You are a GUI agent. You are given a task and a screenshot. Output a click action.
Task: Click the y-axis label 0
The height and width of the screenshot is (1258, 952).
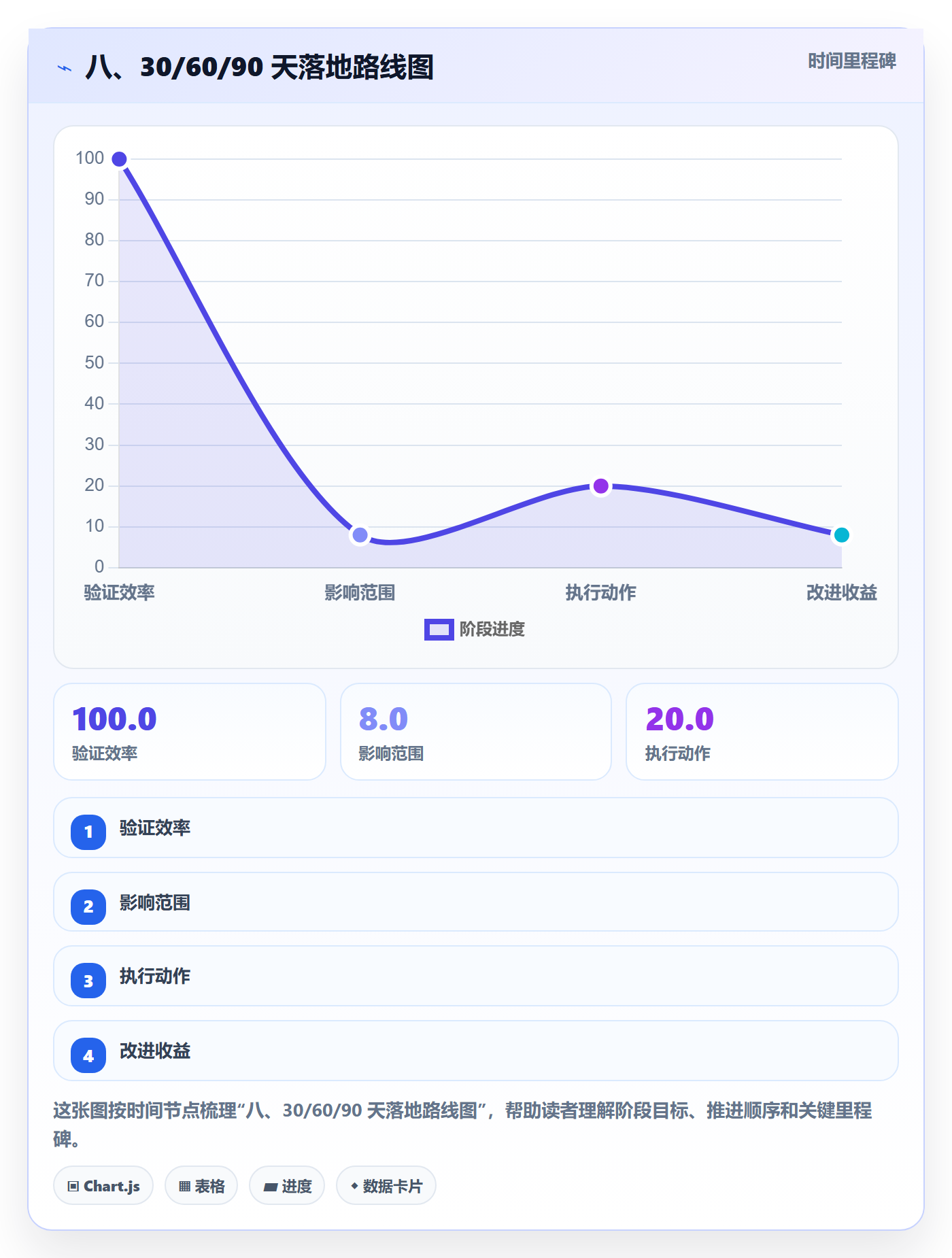point(99,566)
